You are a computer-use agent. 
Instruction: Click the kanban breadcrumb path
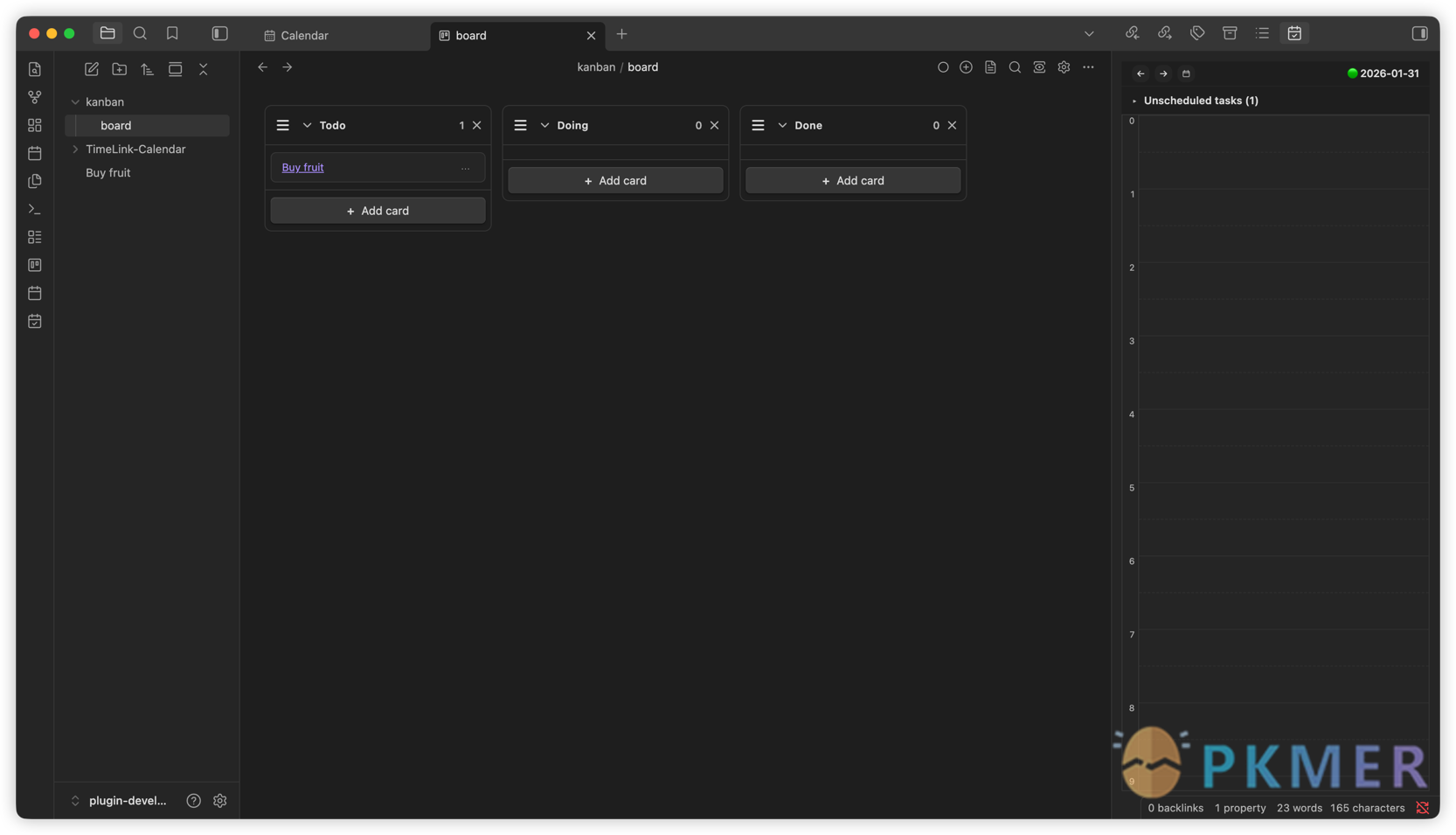point(596,67)
